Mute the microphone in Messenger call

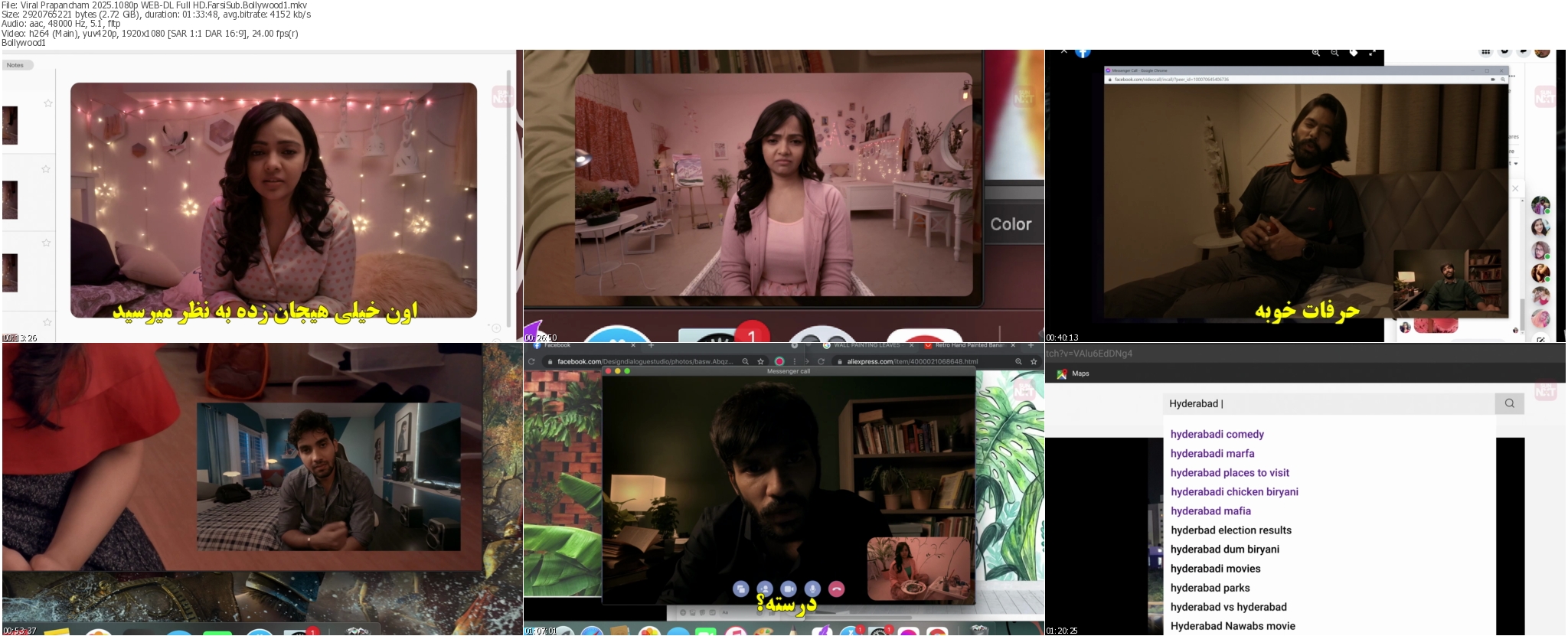pyautogui.click(x=813, y=589)
